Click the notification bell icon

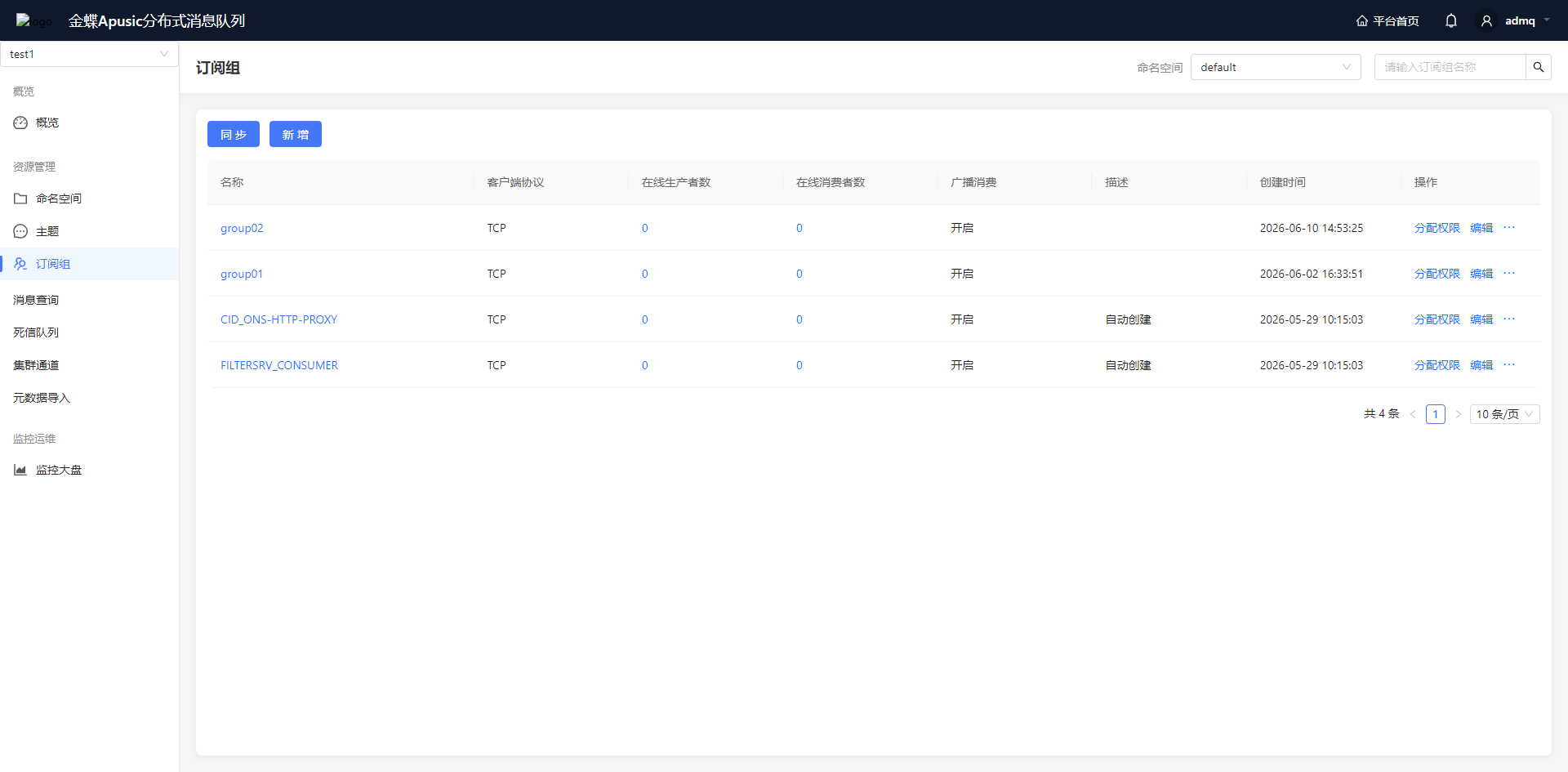pos(1450,20)
